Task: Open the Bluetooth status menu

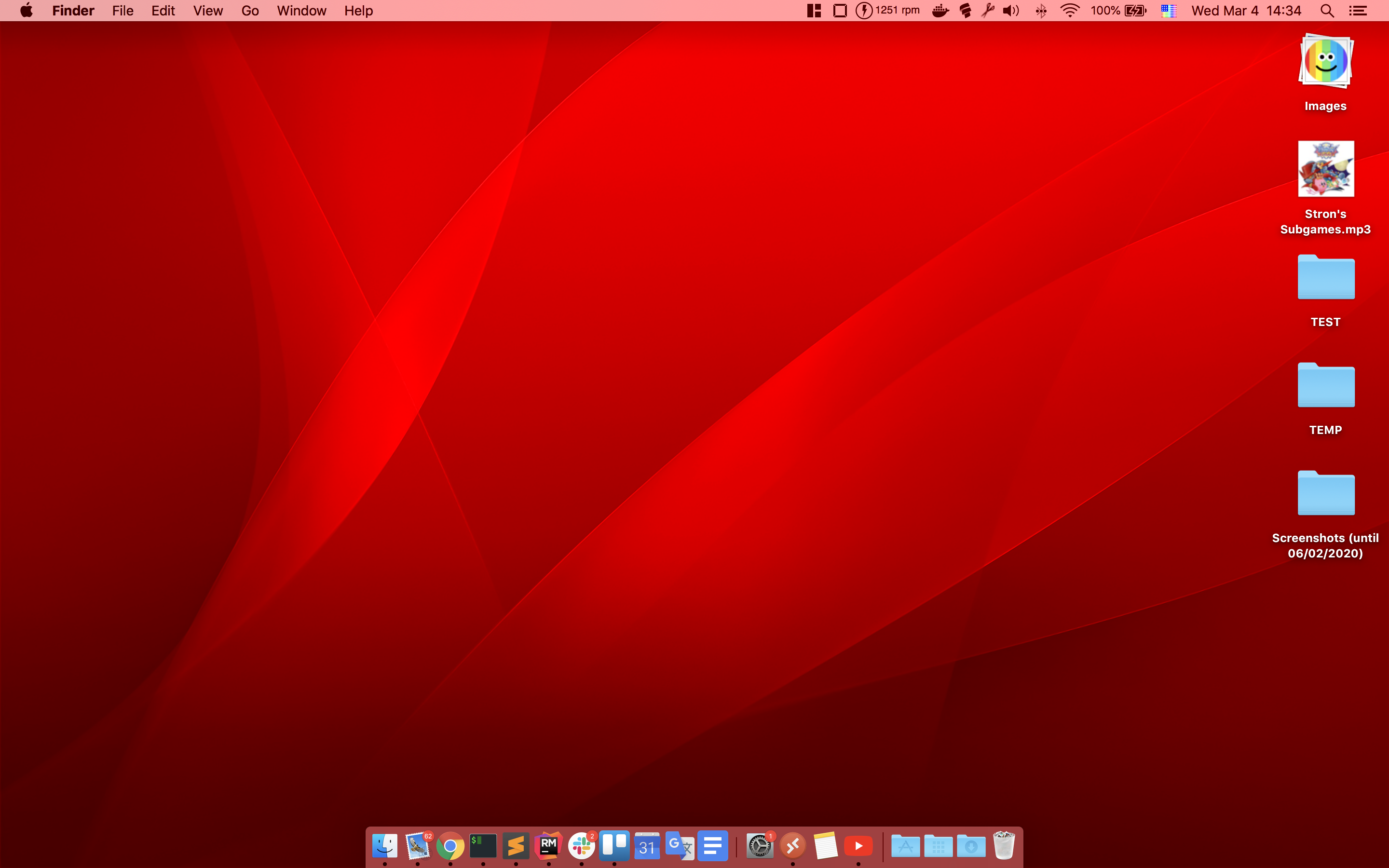Action: [1041, 10]
